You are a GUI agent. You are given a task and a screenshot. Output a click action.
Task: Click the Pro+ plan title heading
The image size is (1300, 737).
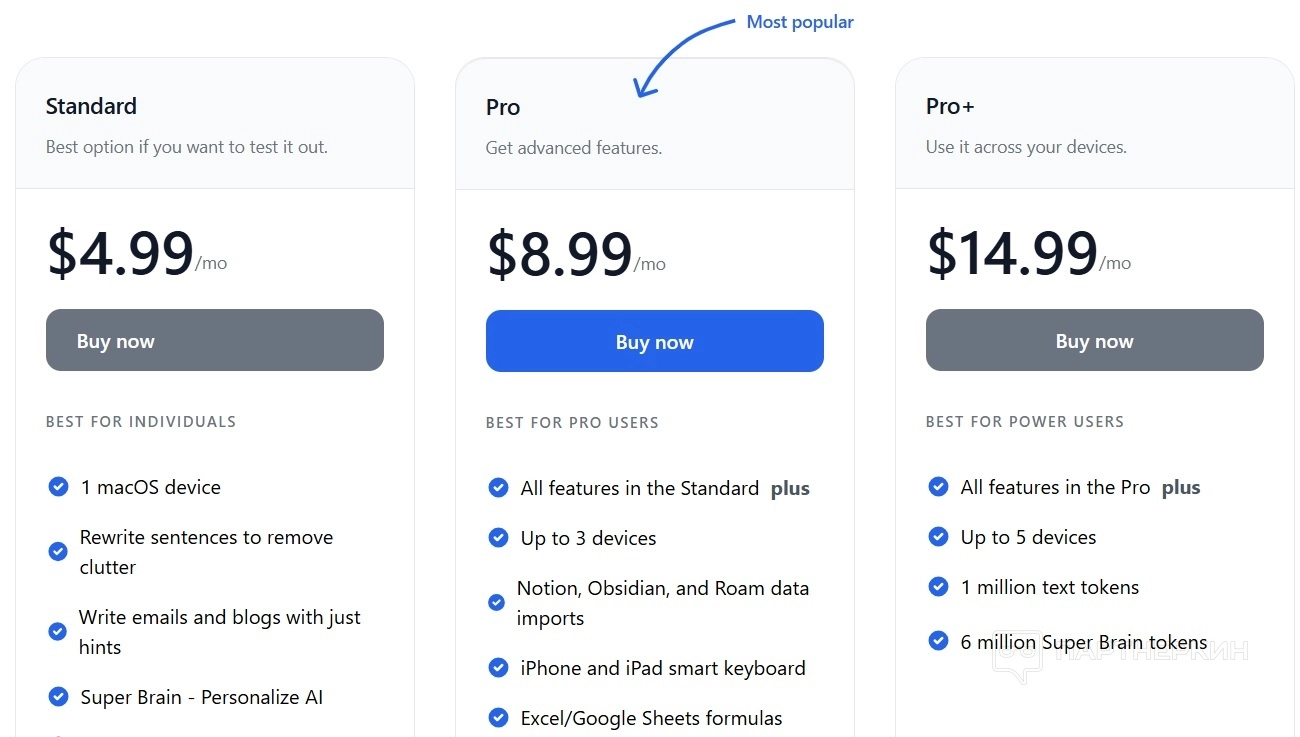[x=950, y=107]
